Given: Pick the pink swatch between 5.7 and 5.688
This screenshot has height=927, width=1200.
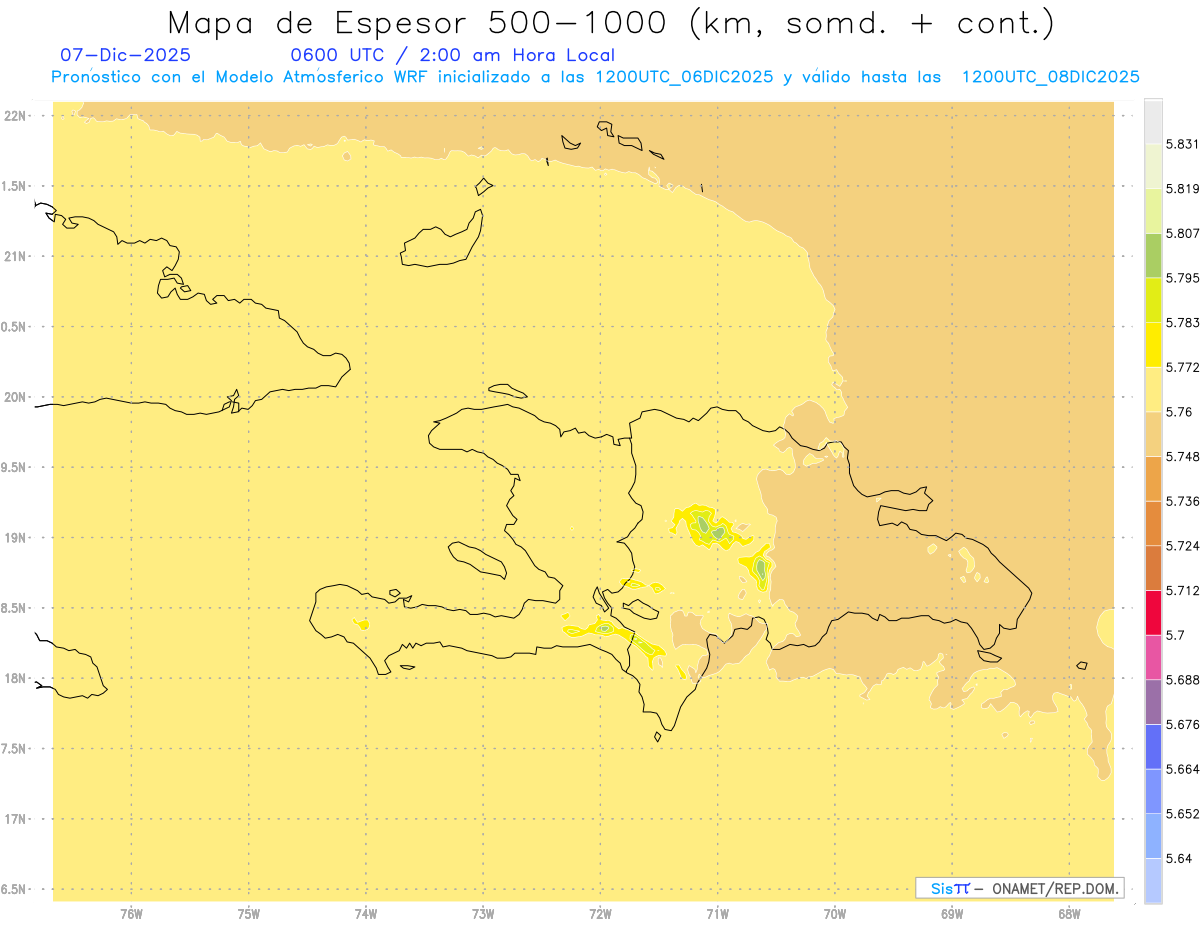Looking at the screenshot, I should point(1153,657).
